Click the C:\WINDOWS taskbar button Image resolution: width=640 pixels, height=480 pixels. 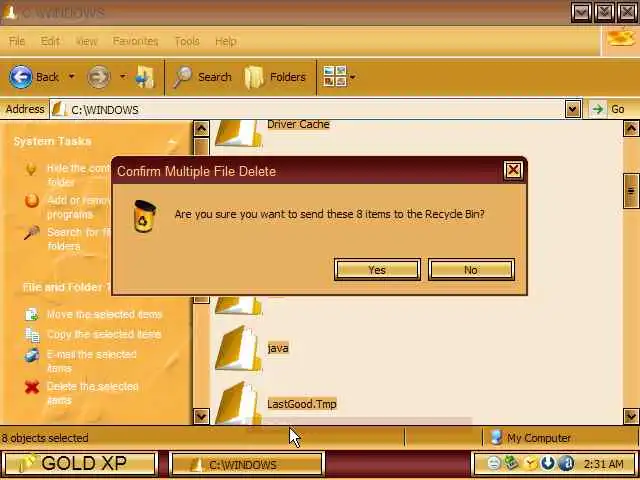click(247, 464)
